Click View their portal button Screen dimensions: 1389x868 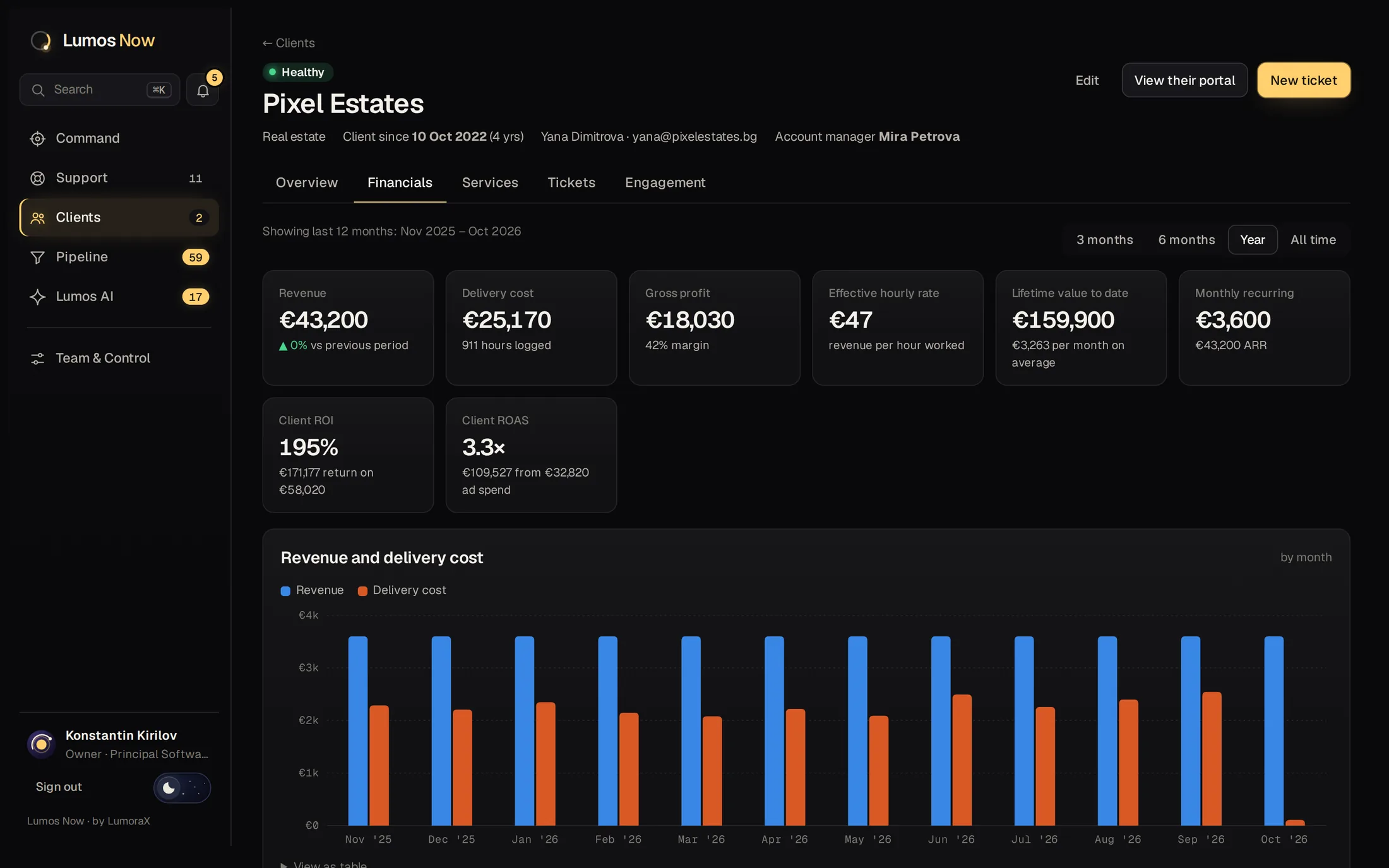1184,80
